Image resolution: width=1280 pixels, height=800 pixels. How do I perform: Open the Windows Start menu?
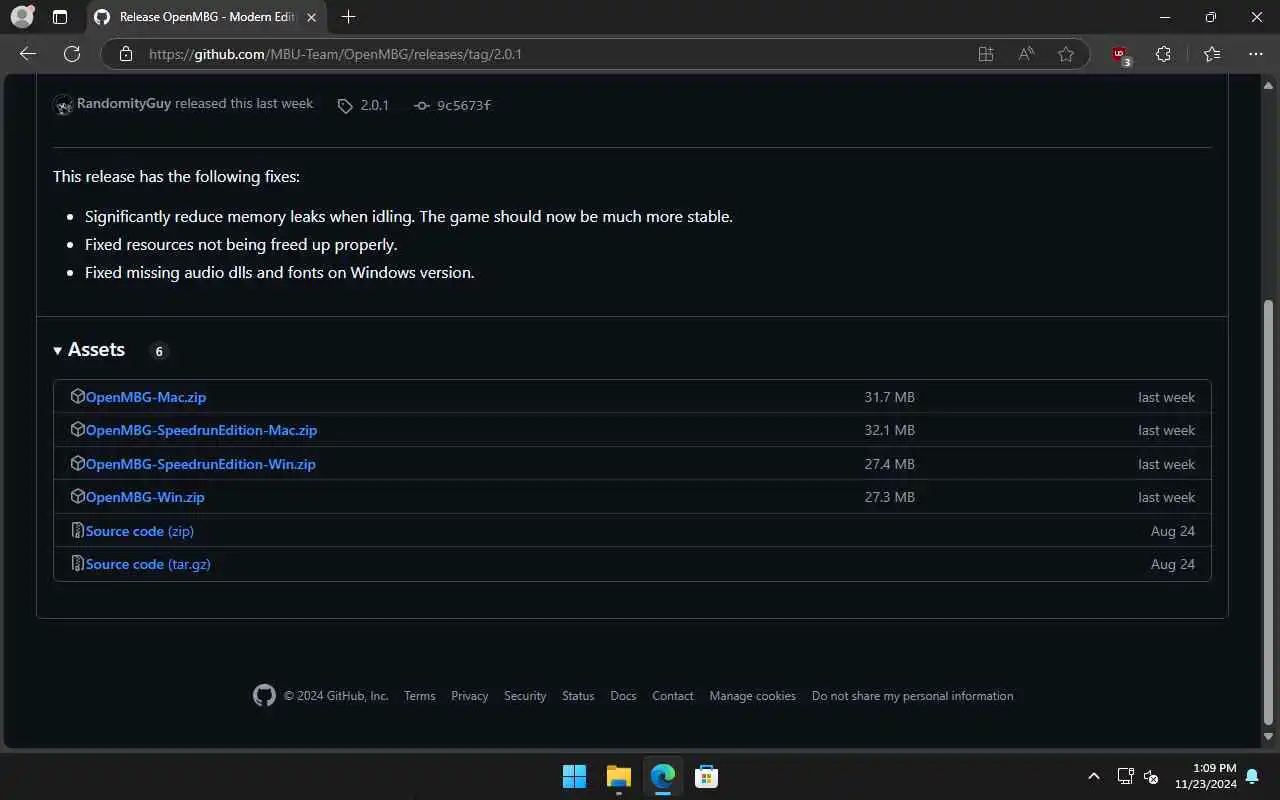point(575,776)
